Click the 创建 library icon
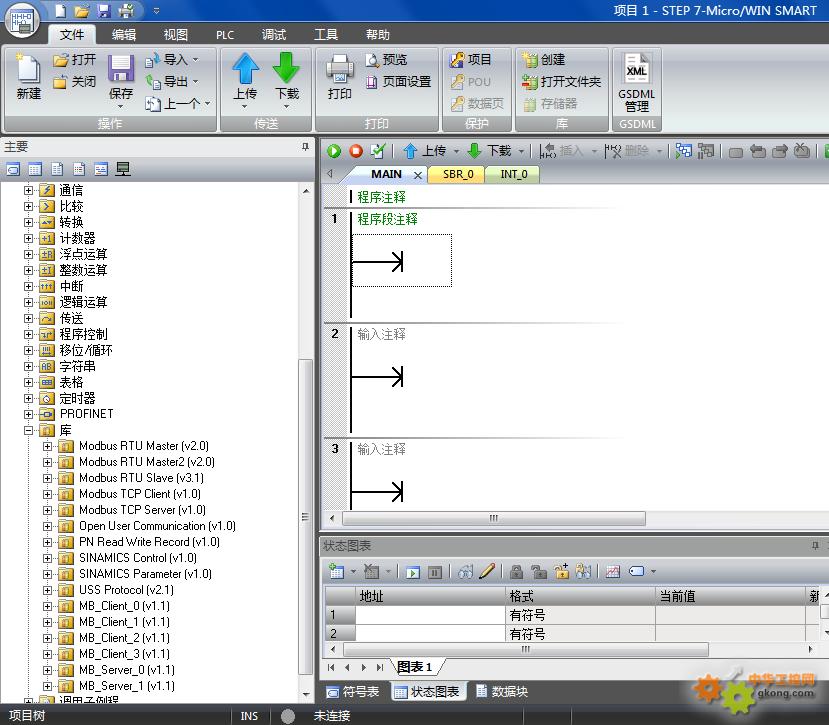Image resolution: width=829 pixels, height=725 pixels. click(x=529, y=60)
